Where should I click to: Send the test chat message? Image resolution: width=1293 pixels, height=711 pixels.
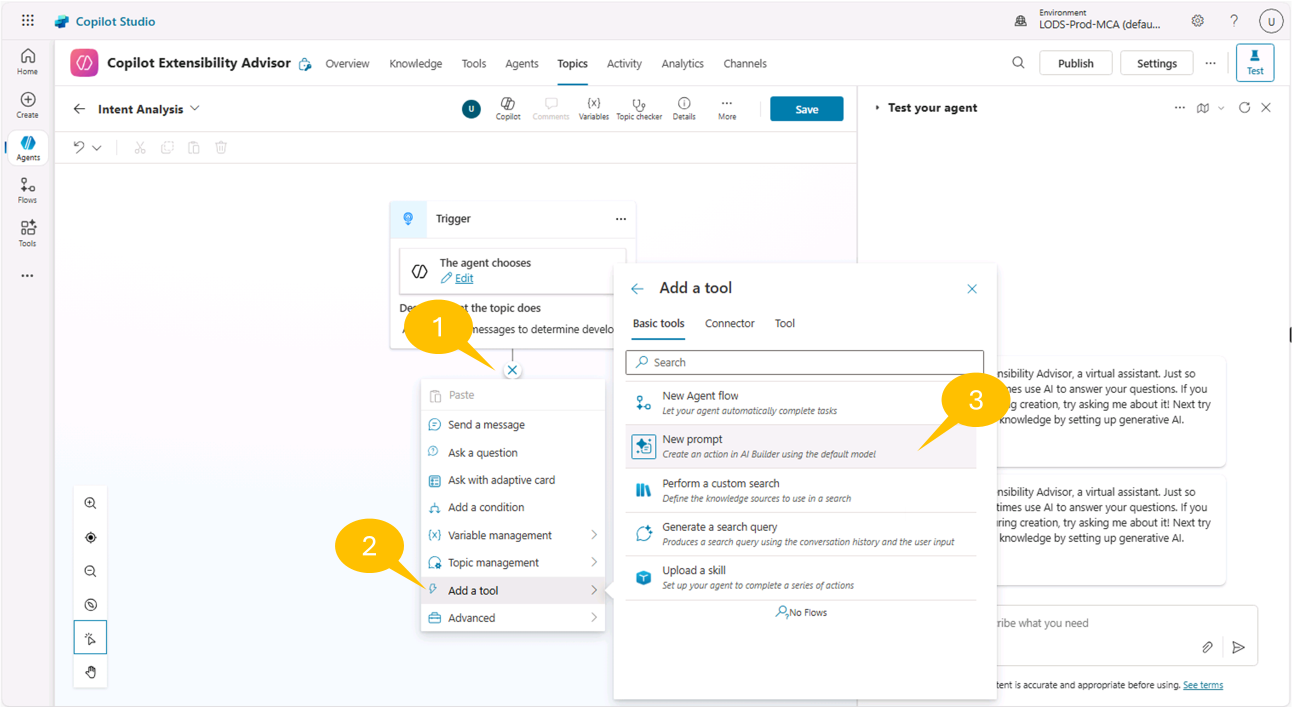1238,648
